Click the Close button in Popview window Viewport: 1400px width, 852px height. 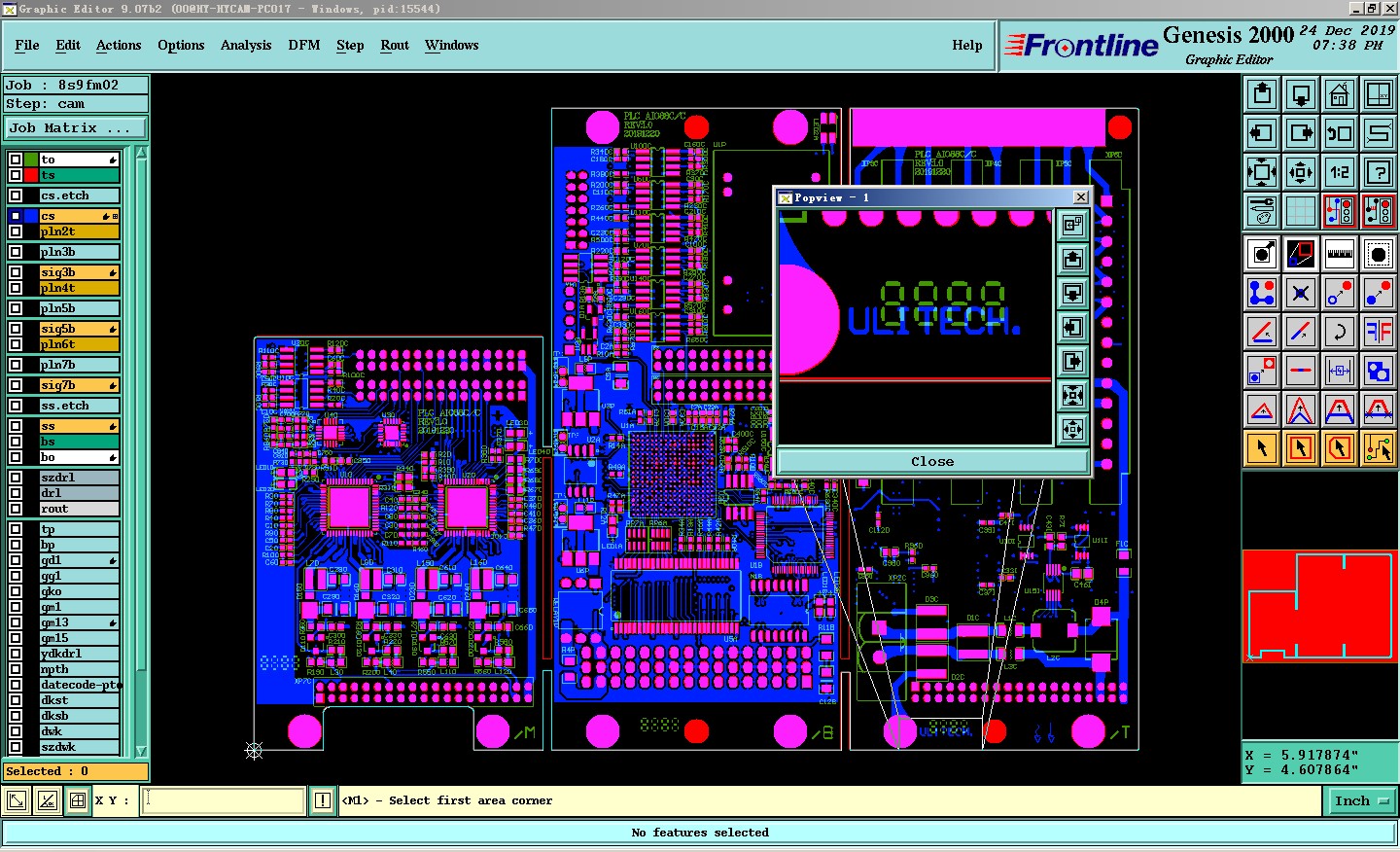tap(932, 461)
